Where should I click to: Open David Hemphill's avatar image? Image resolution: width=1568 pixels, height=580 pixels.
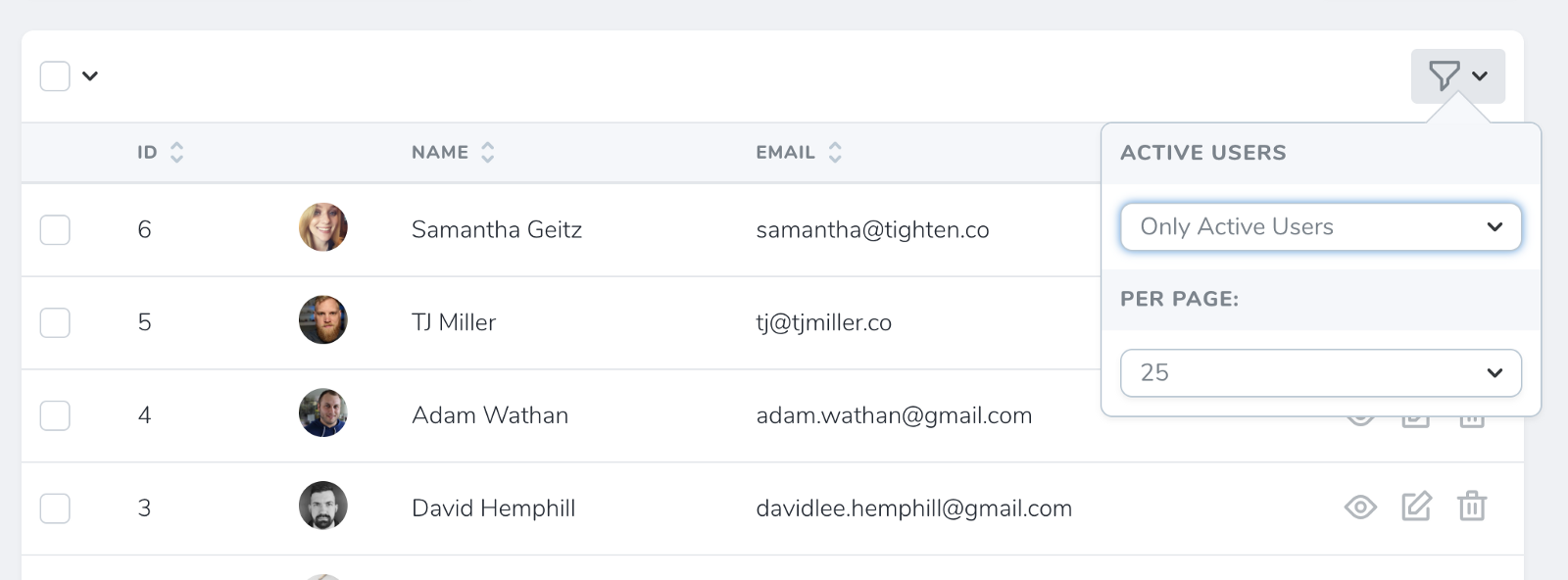click(323, 506)
